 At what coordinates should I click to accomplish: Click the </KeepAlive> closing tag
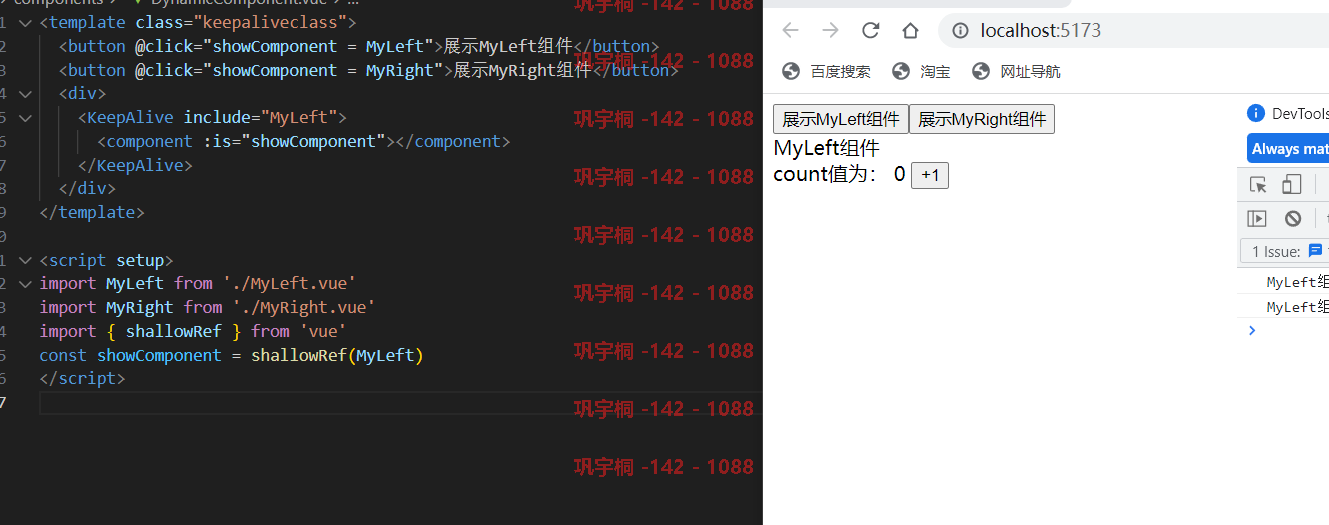135,165
